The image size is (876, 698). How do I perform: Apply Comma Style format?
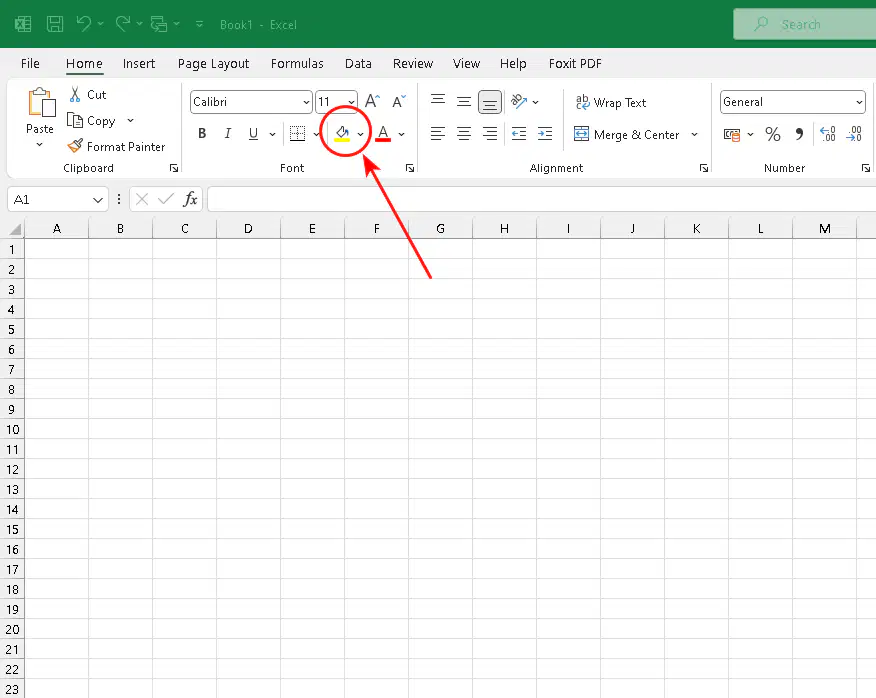(799, 134)
